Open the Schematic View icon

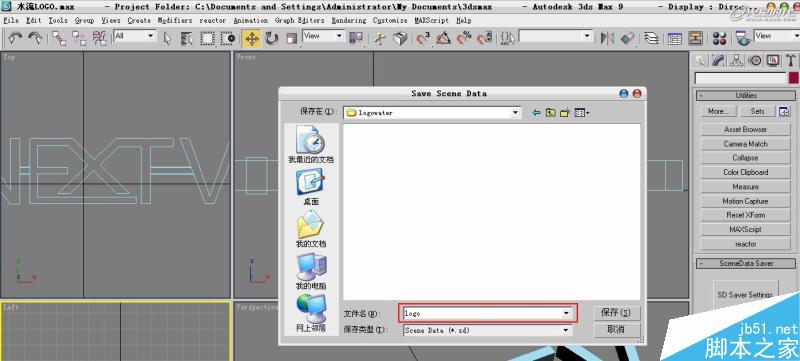(x=695, y=38)
